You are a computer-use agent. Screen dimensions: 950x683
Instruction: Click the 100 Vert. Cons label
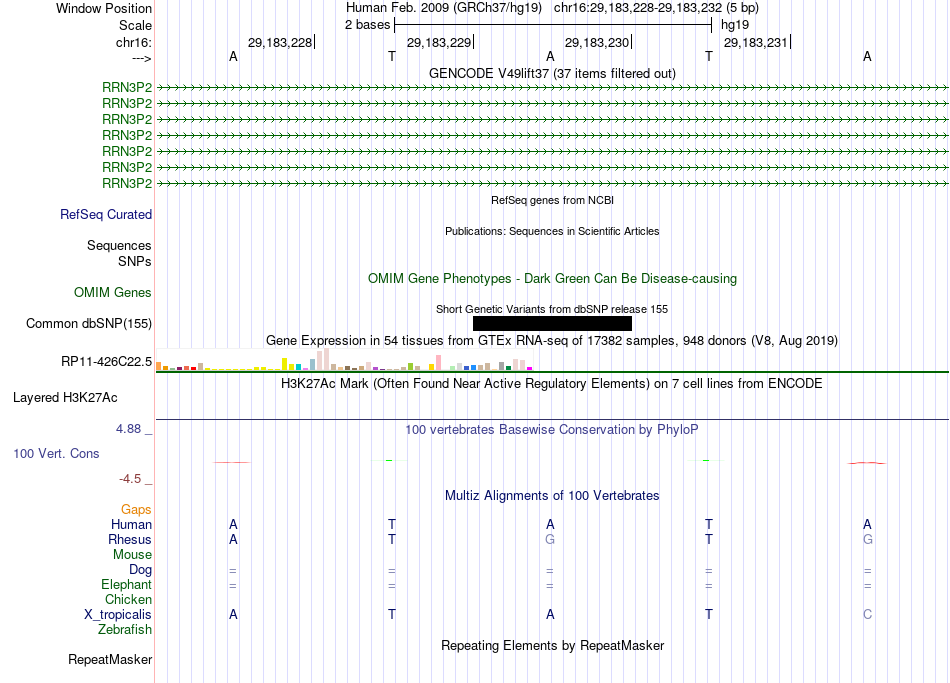click(x=56, y=453)
